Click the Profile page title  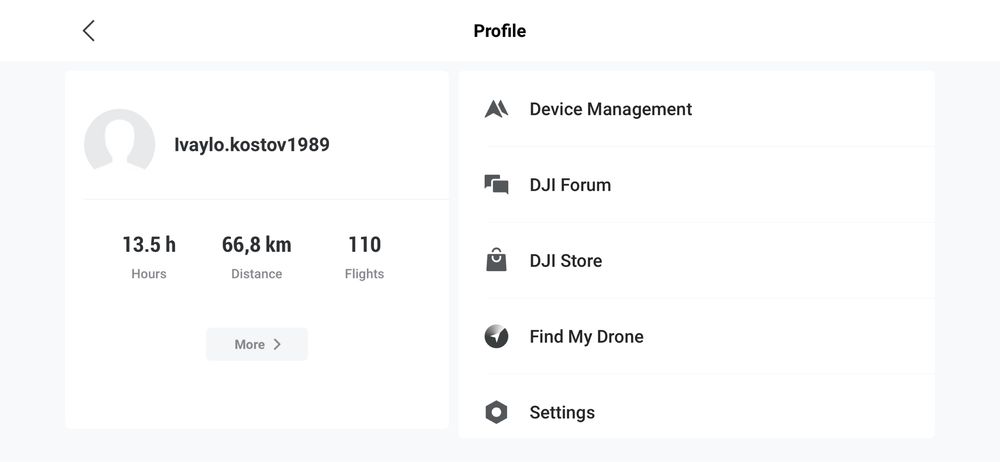tap(499, 31)
